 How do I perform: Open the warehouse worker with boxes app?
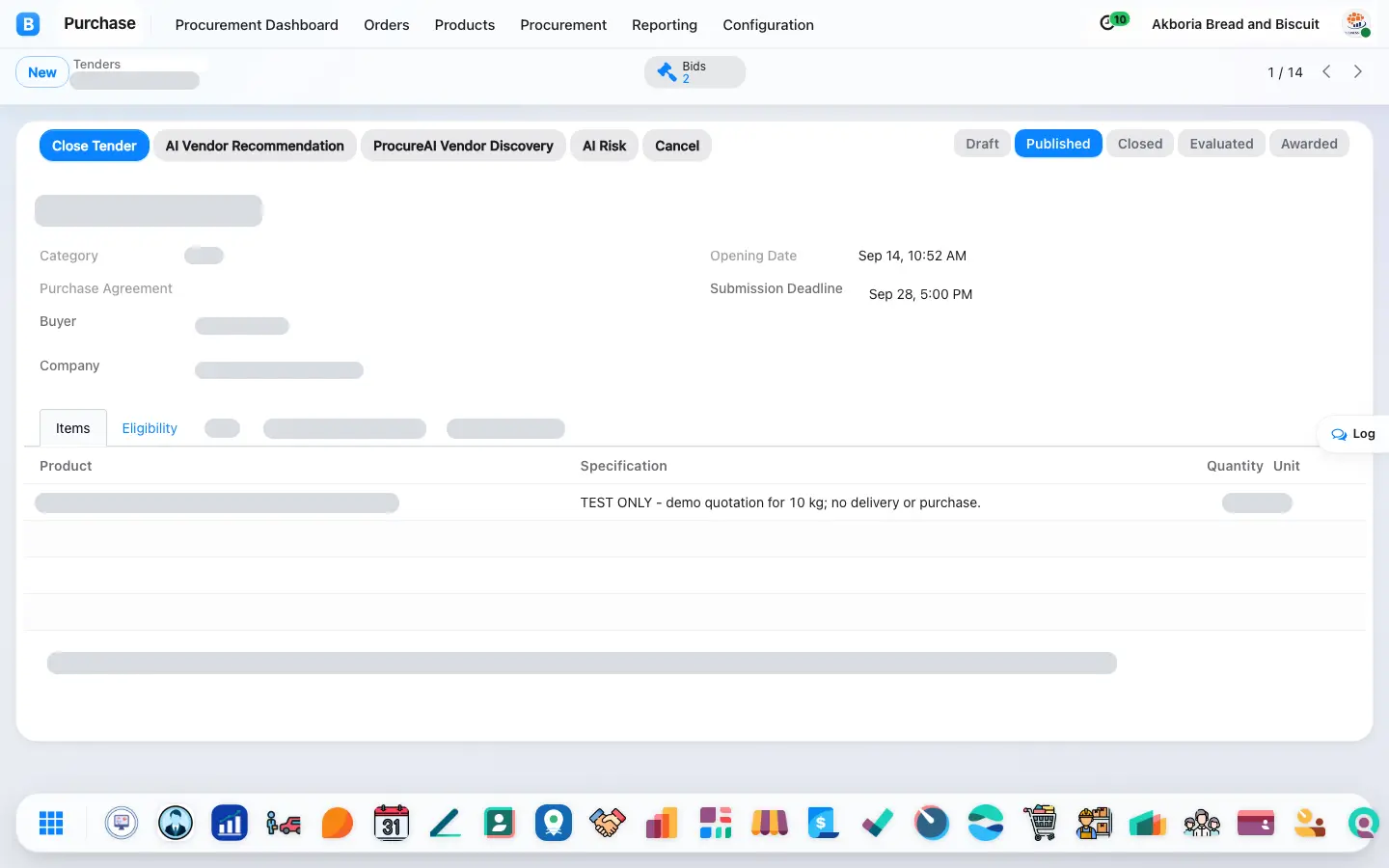(x=1094, y=823)
